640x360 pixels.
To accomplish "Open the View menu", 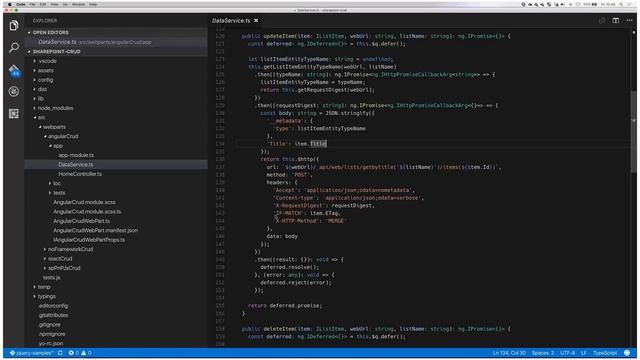I will tap(54, 4).
